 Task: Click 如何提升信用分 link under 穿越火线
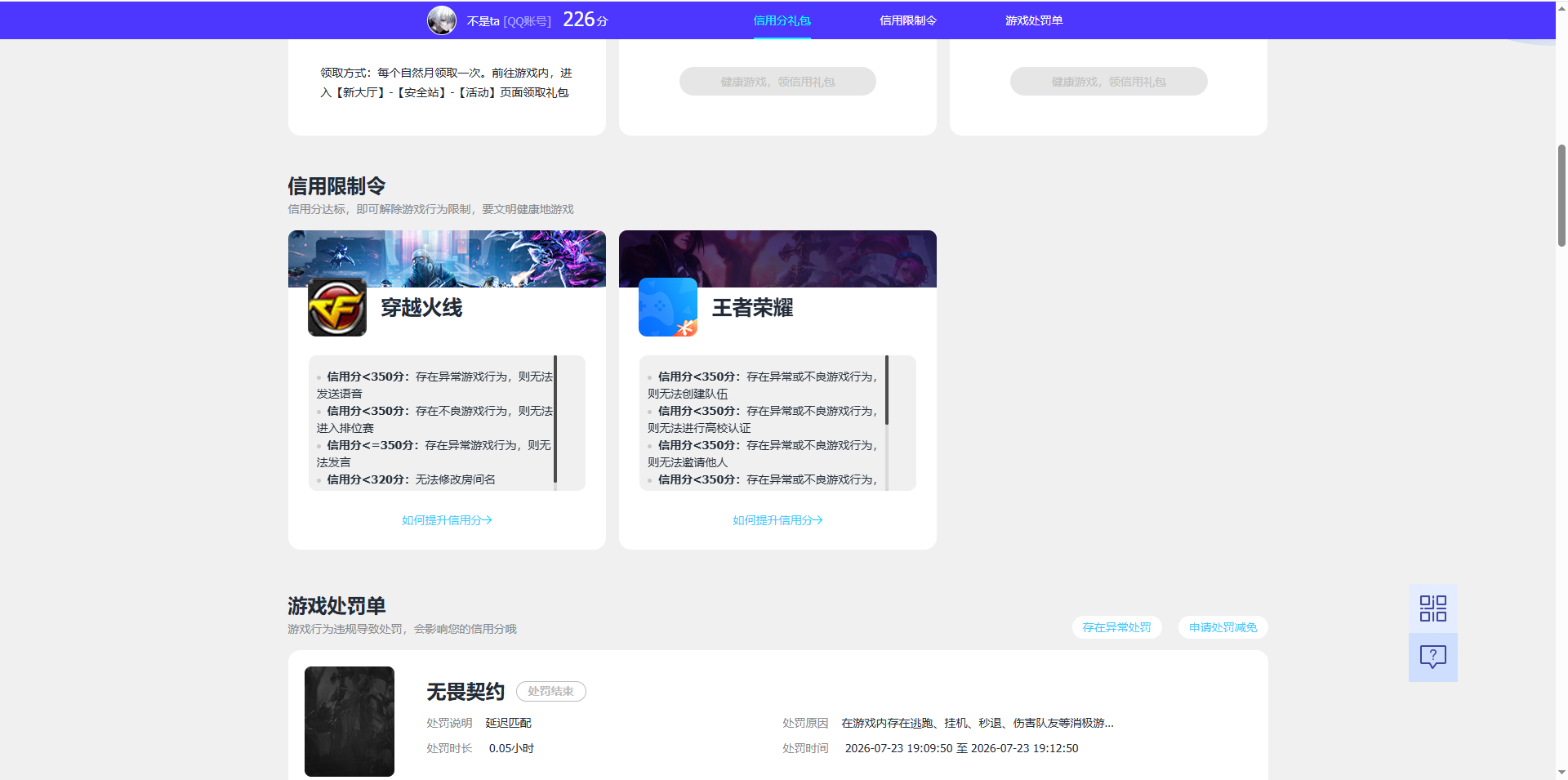tap(447, 520)
